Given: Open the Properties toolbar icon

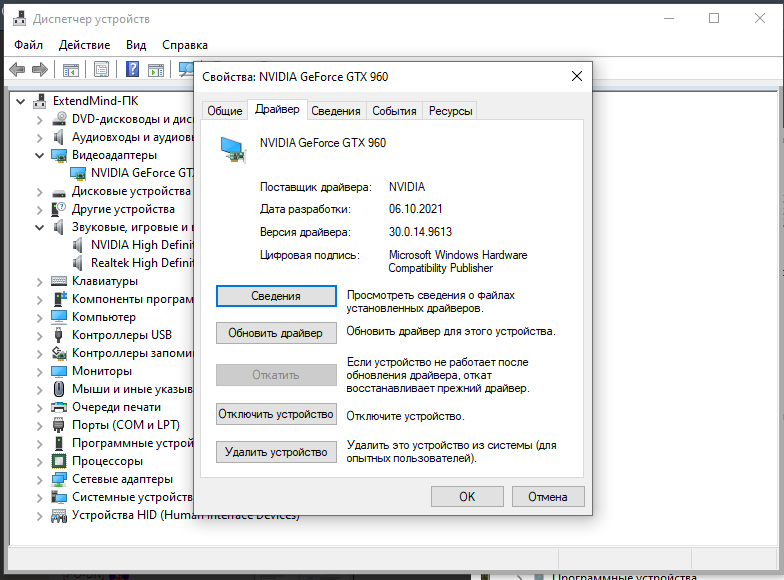Looking at the screenshot, I should click(102, 70).
